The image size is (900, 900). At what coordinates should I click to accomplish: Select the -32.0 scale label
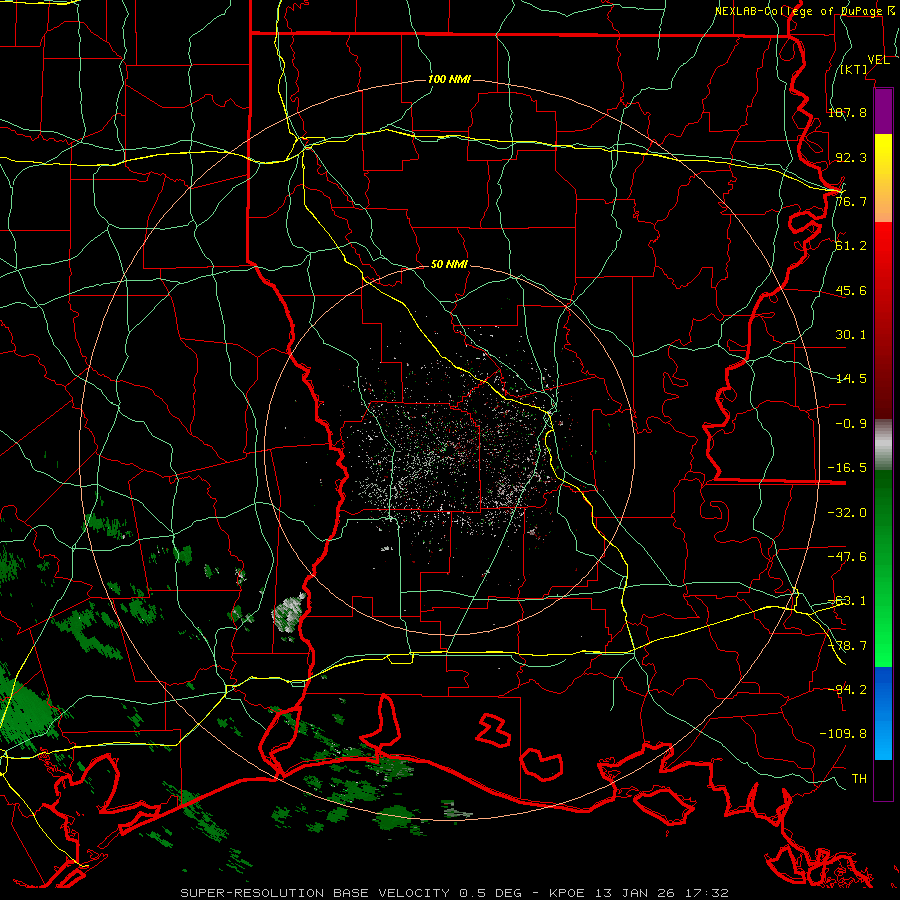coord(847,513)
